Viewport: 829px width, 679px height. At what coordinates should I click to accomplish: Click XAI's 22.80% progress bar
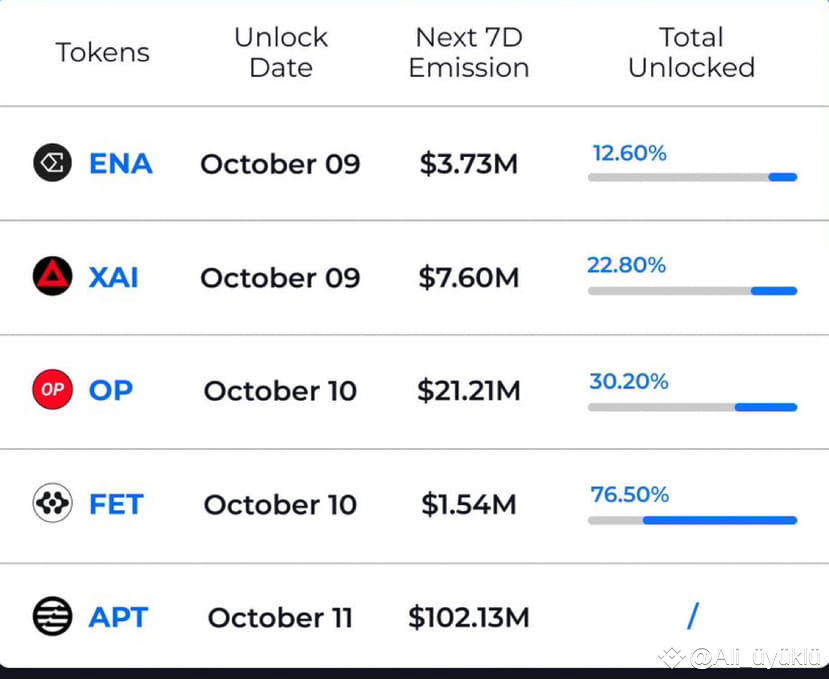click(692, 291)
